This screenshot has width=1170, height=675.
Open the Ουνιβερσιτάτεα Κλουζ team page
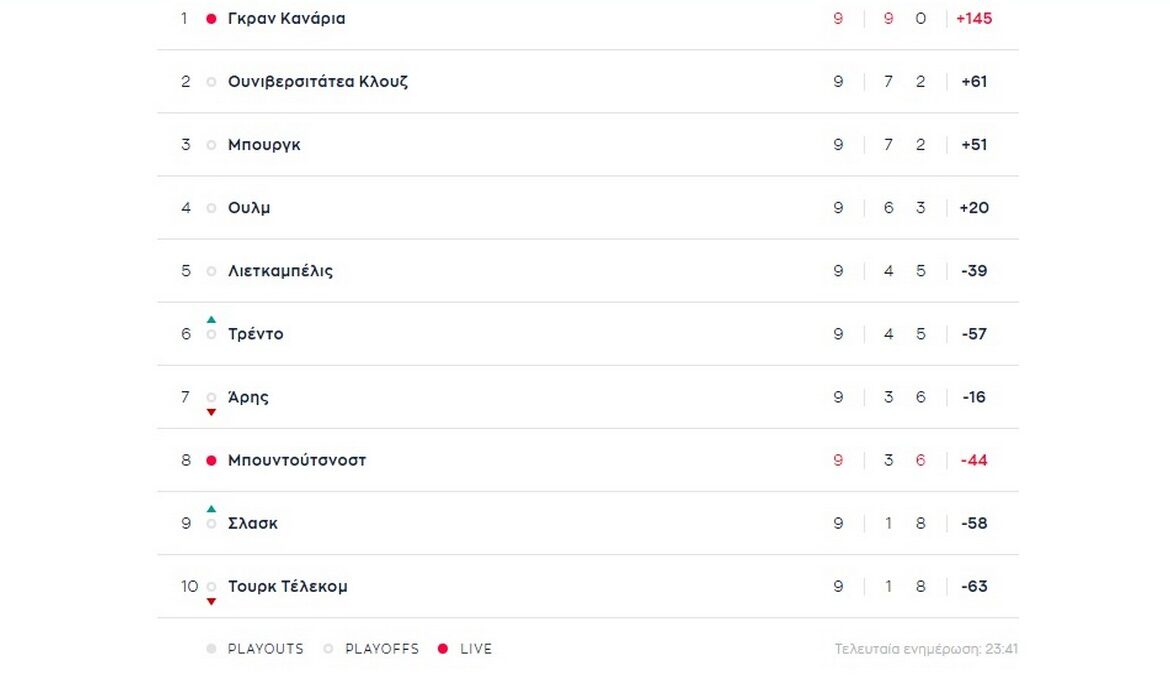coord(317,82)
